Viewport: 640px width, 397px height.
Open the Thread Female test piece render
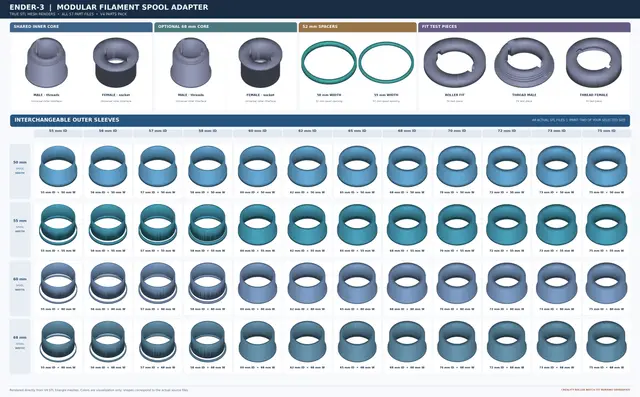(x=594, y=62)
